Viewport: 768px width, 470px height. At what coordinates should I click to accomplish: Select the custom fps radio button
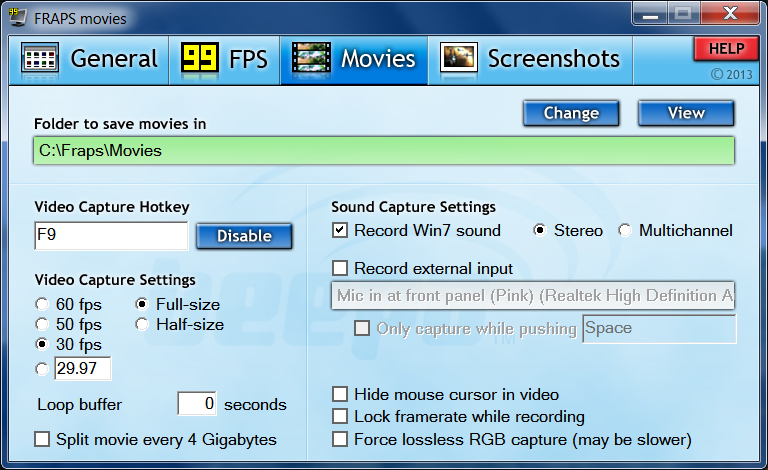(x=42, y=369)
